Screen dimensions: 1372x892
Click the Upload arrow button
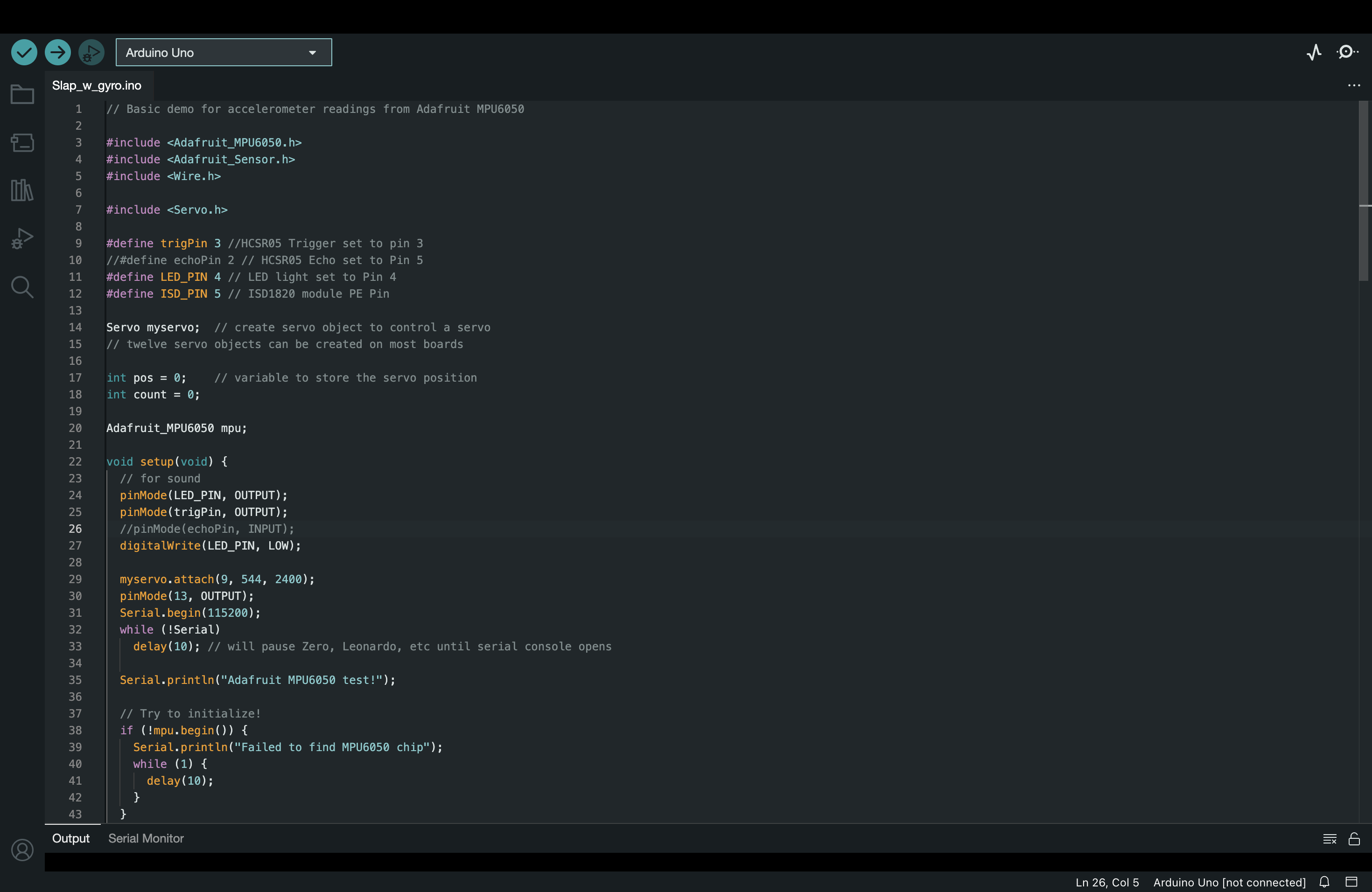[58, 52]
